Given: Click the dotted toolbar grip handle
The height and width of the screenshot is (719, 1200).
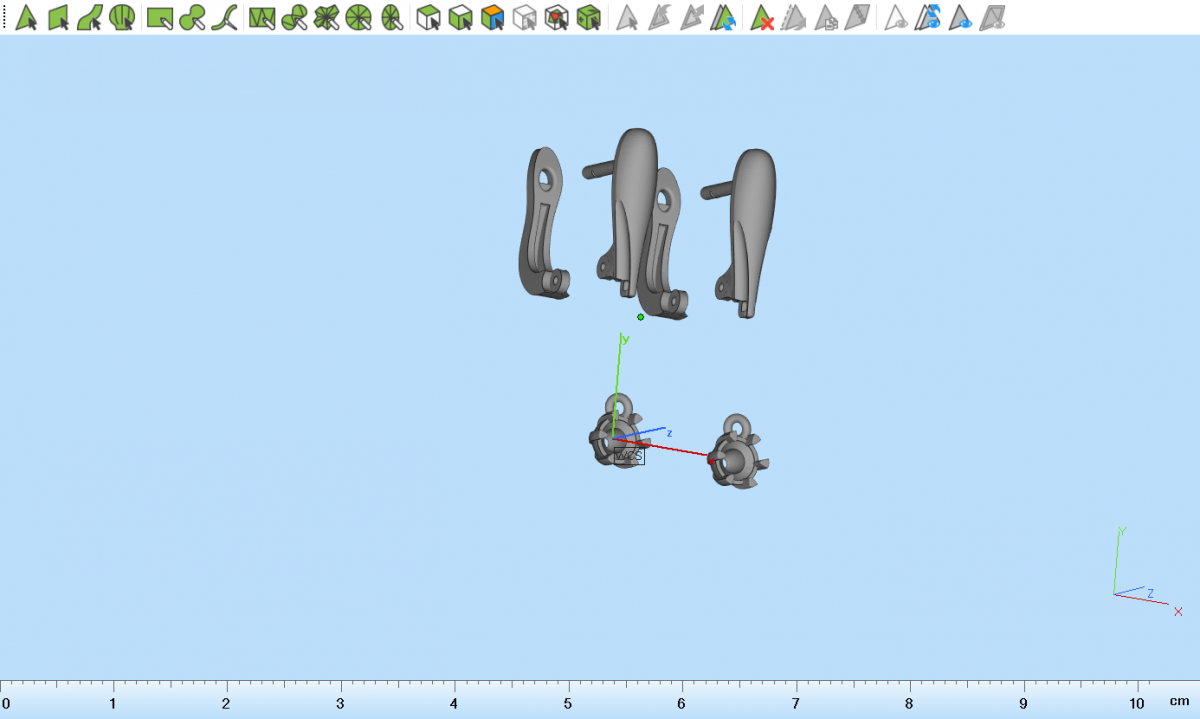Looking at the screenshot, I should click(6, 17).
